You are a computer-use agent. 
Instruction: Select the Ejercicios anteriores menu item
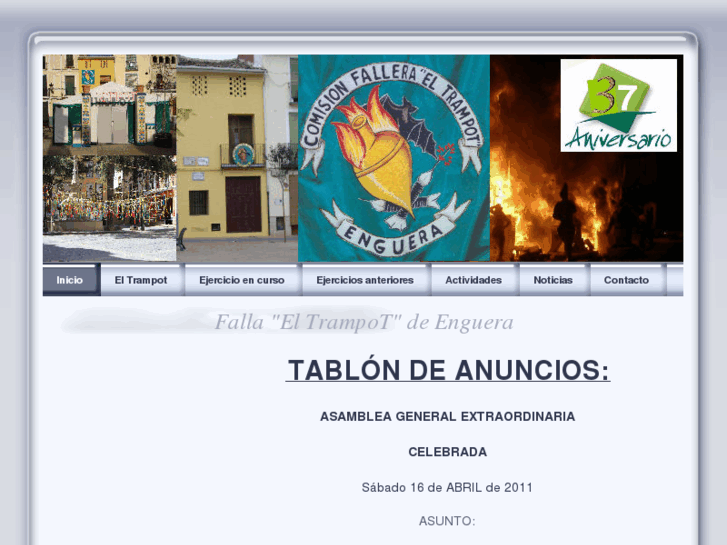pos(366,280)
